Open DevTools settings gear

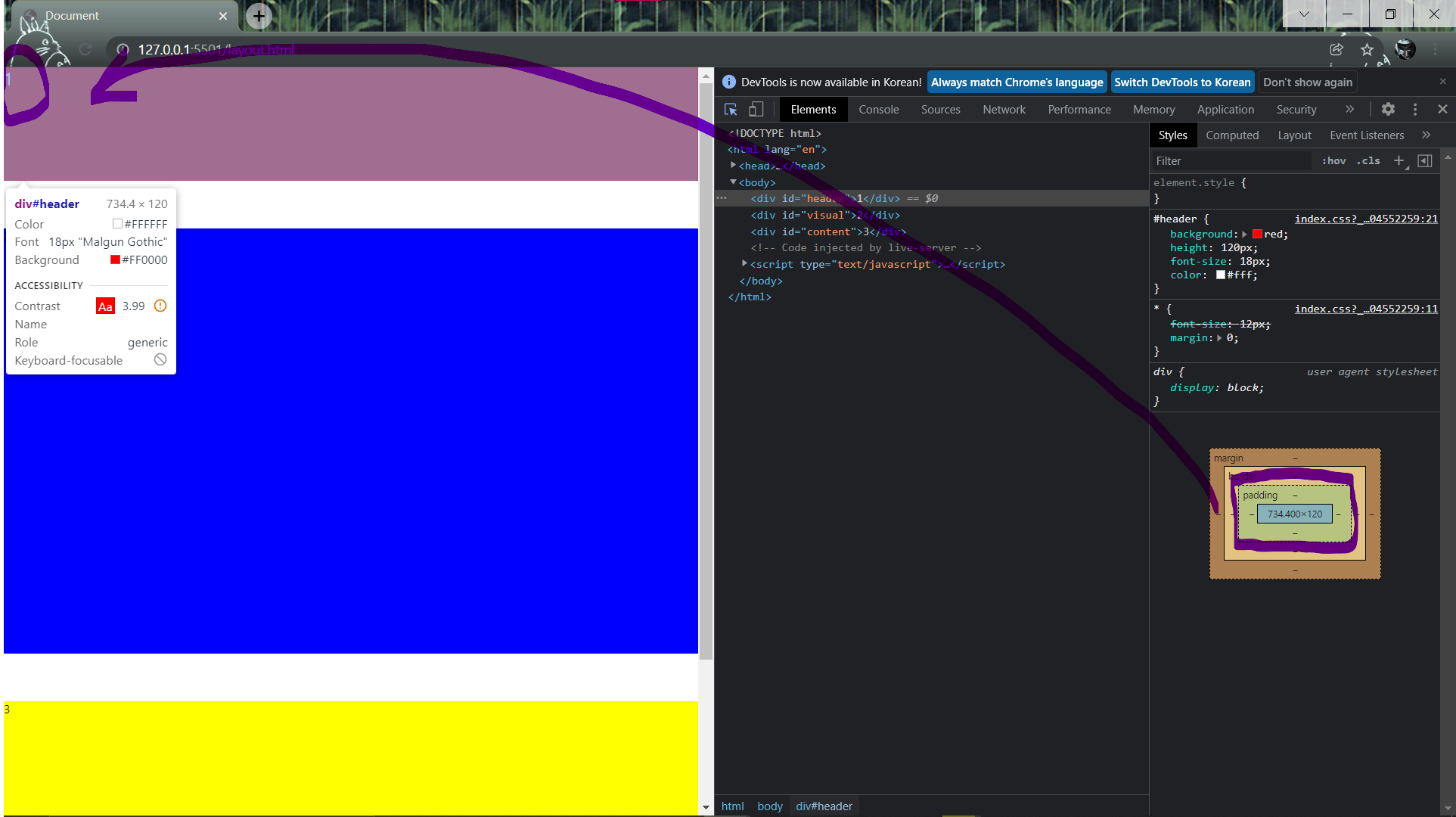coord(1388,110)
